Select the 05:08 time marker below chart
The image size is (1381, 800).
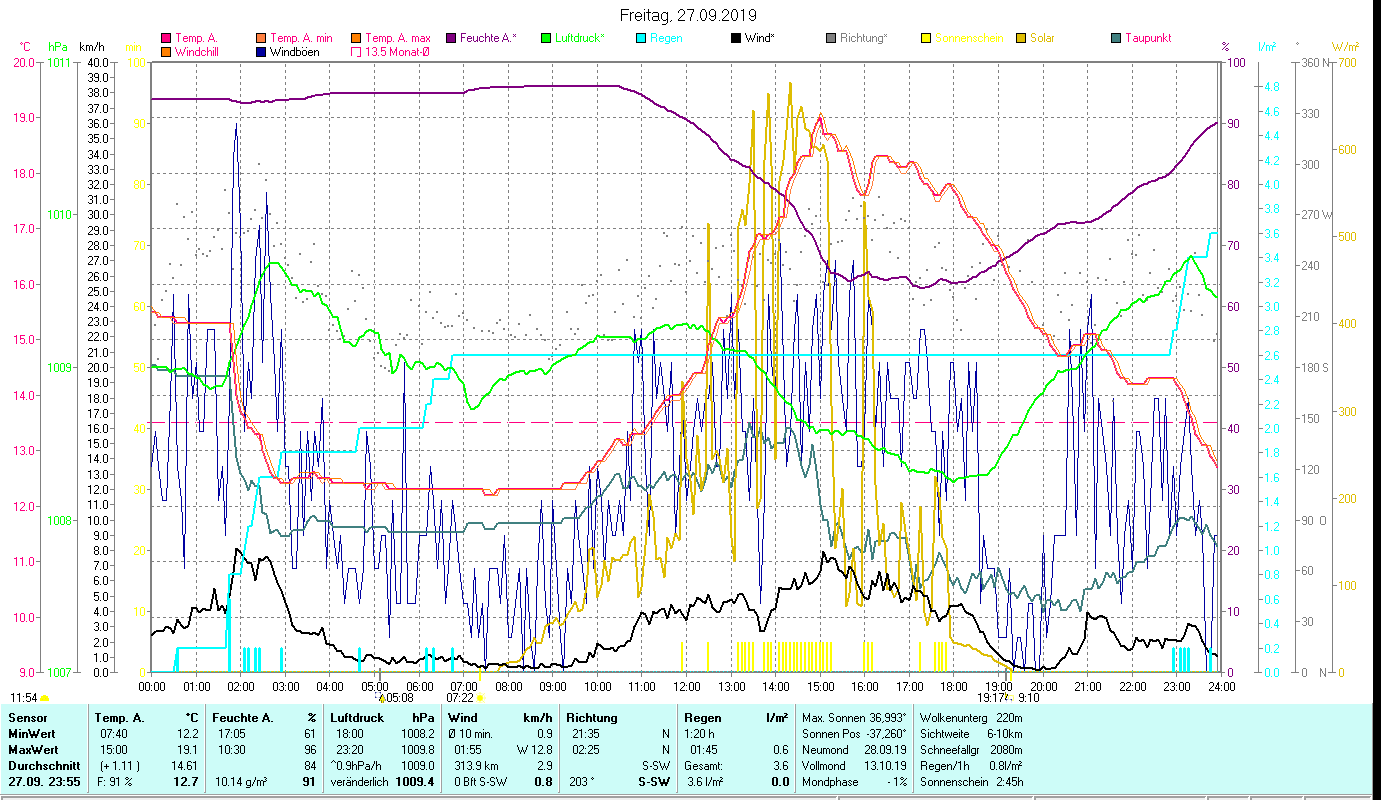pyautogui.click(x=399, y=698)
